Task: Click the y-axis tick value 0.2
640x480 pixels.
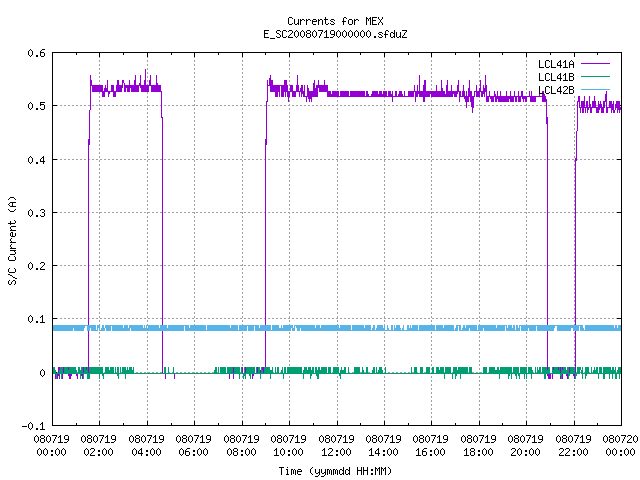Action: (x=36, y=266)
